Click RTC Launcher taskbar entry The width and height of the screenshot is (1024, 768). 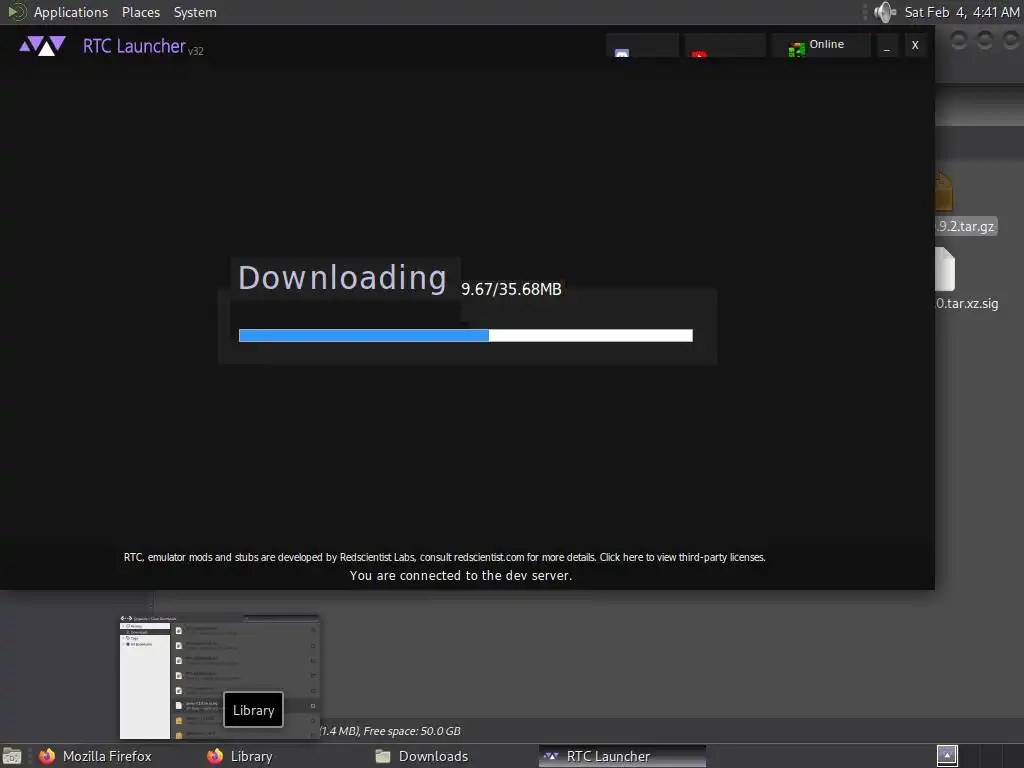[x=622, y=756]
